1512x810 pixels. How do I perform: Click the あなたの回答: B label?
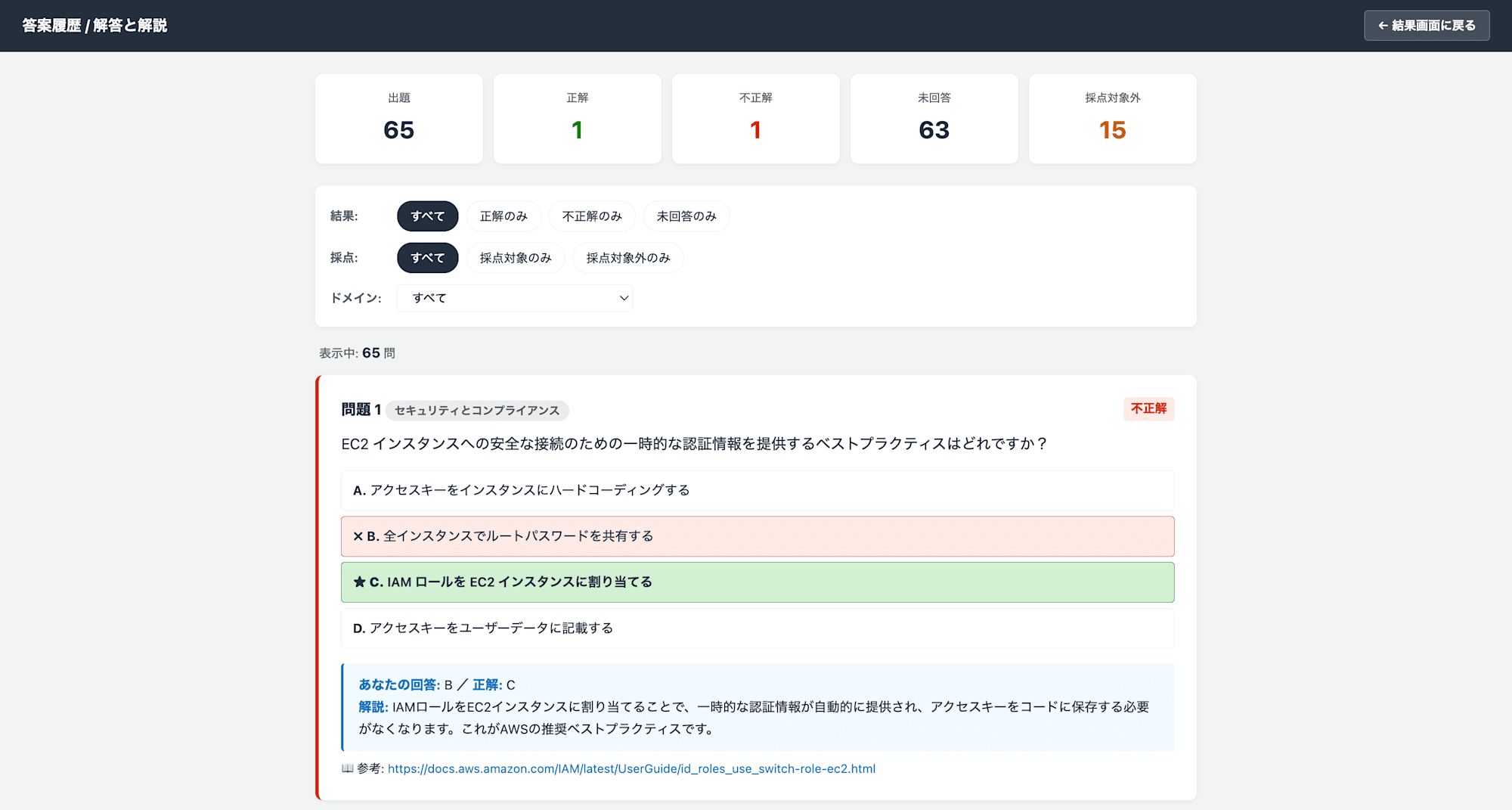(x=405, y=684)
